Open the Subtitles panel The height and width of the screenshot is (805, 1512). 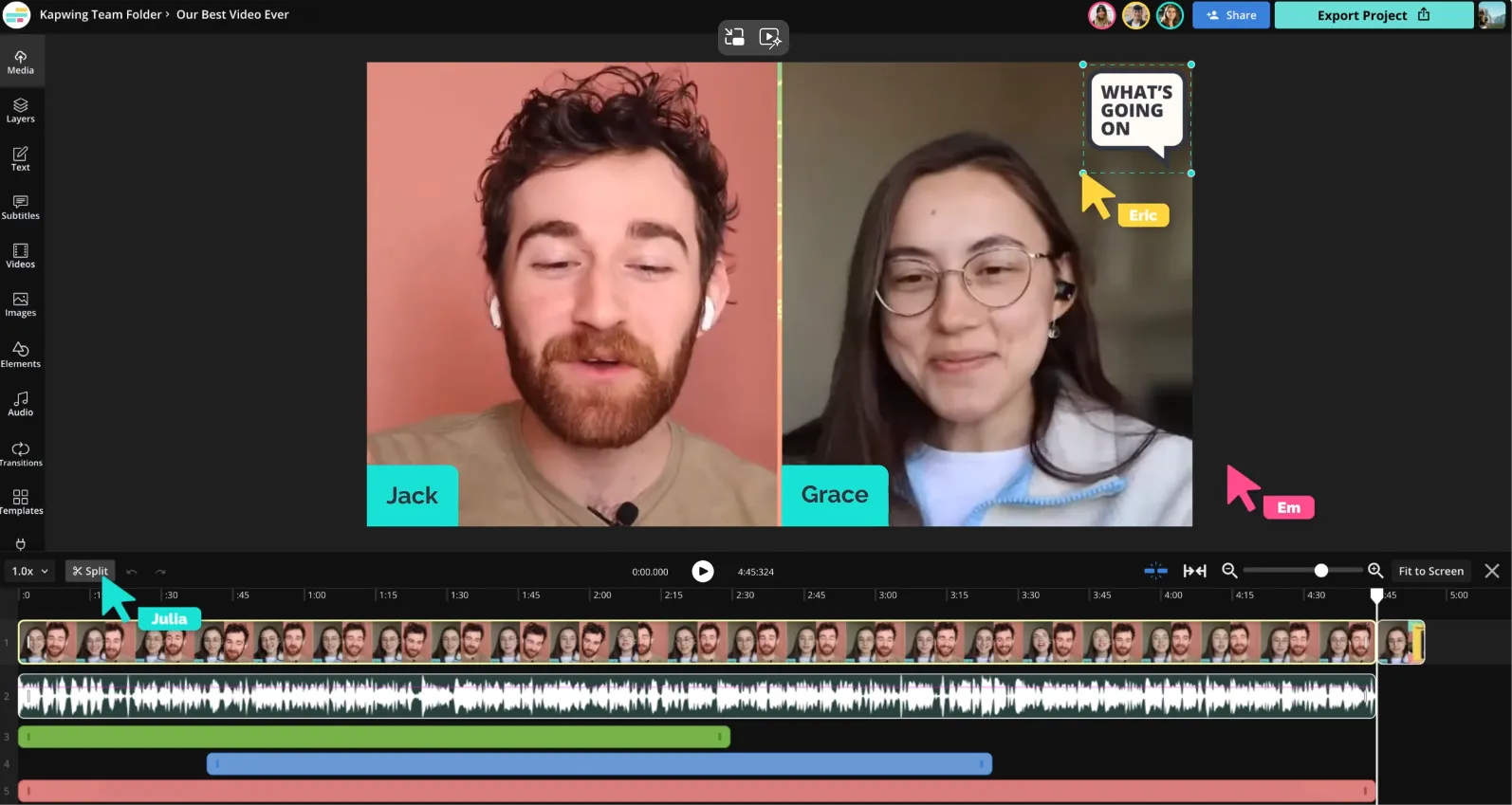pos(21,207)
